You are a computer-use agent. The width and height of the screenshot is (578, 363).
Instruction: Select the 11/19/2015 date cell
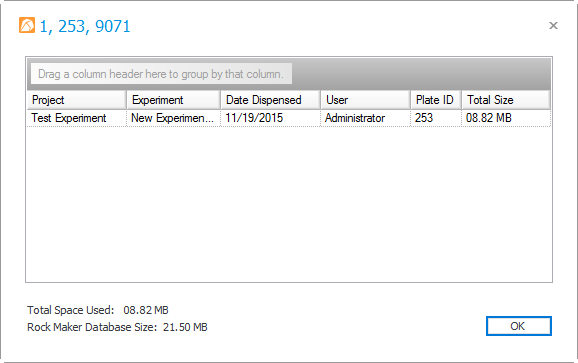270,118
